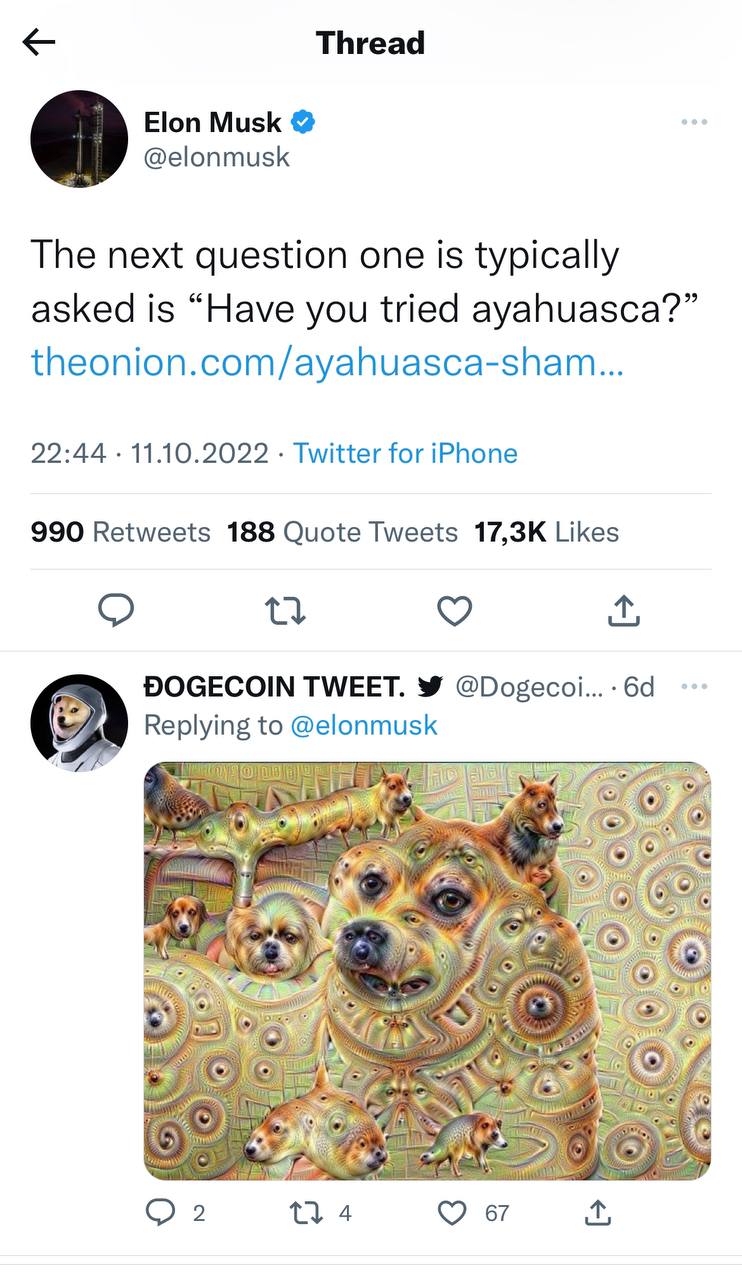
Task: Open Elon Musk's profile picture
Action: point(79,139)
